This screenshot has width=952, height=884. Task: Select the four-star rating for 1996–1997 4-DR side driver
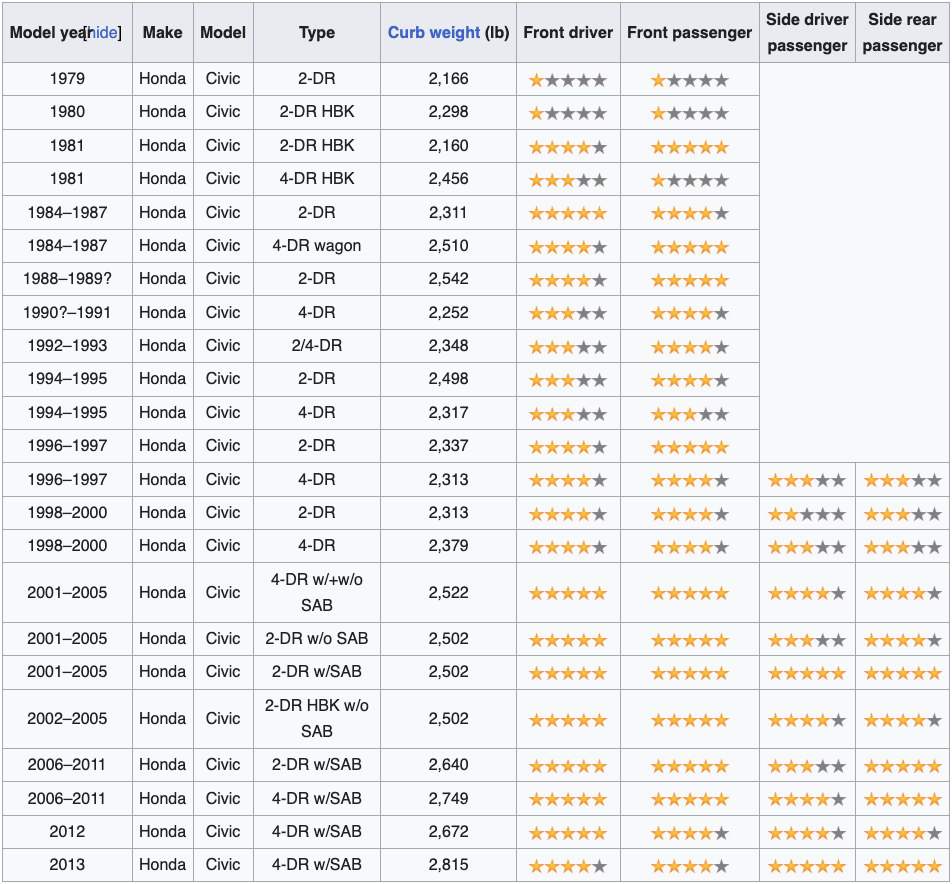[806, 479]
